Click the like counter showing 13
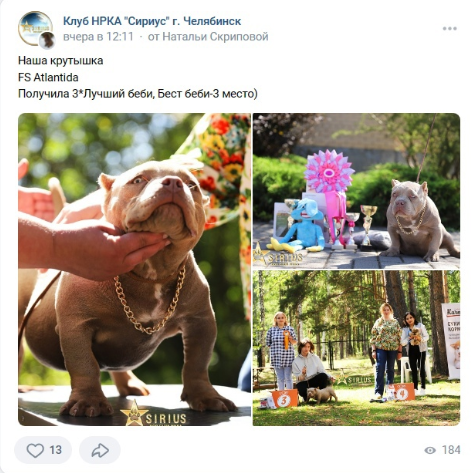 point(56,450)
